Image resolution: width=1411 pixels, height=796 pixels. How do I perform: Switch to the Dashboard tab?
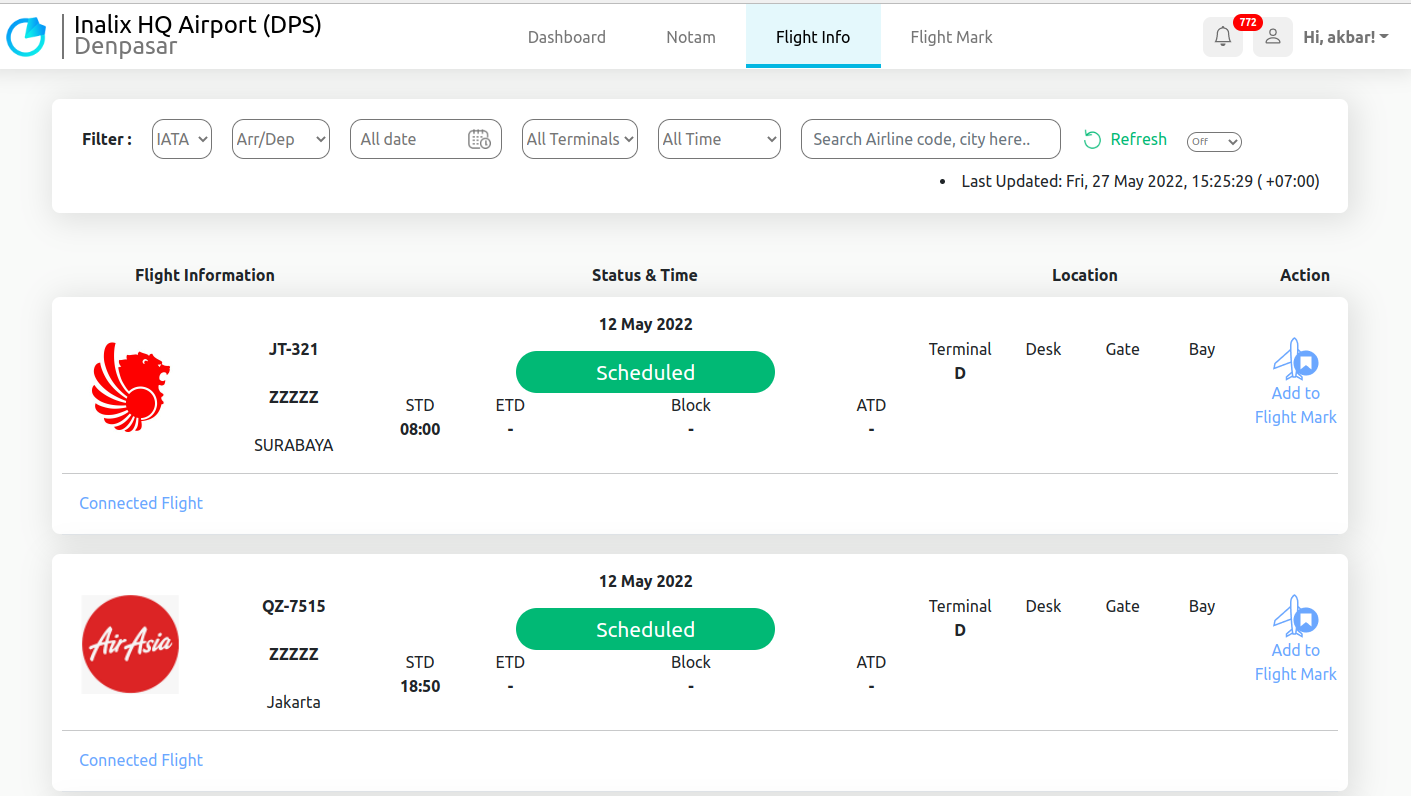coord(566,36)
